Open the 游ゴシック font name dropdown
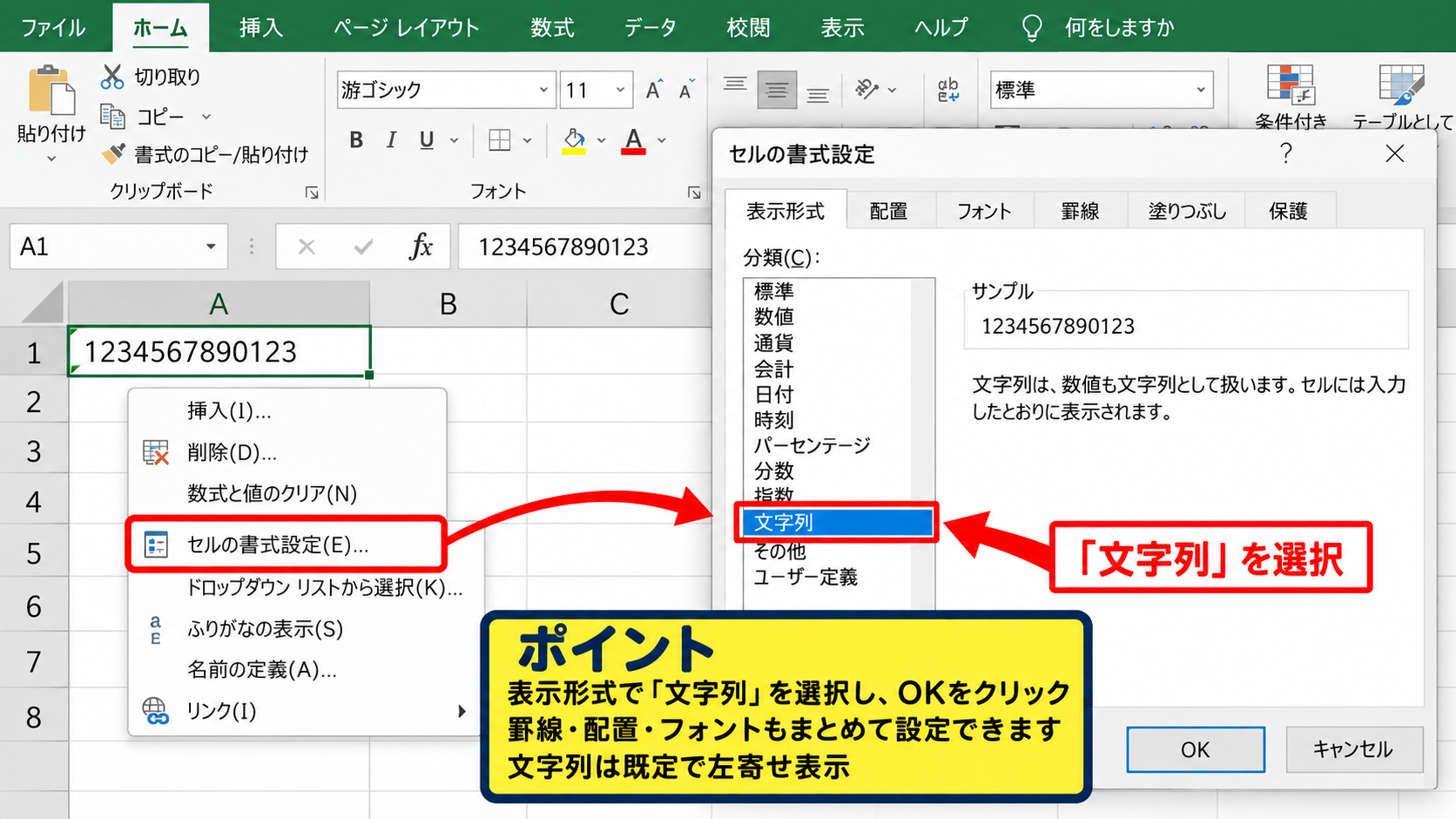The height and width of the screenshot is (819, 1456). pos(543,90)
